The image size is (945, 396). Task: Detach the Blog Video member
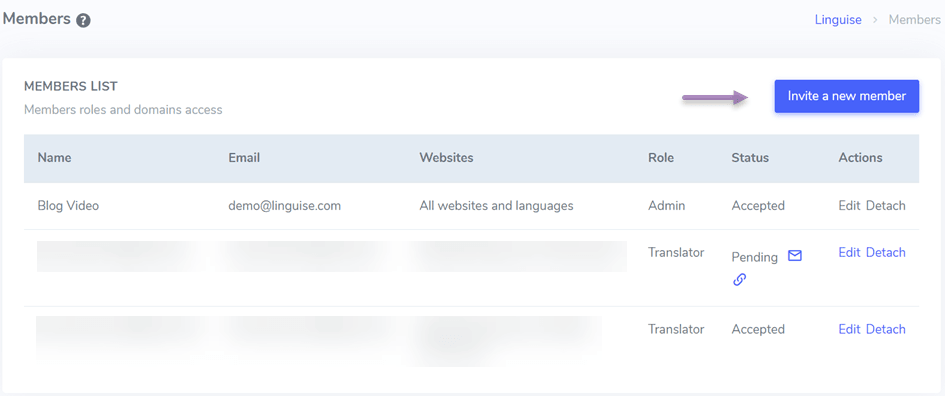(885, 206)
